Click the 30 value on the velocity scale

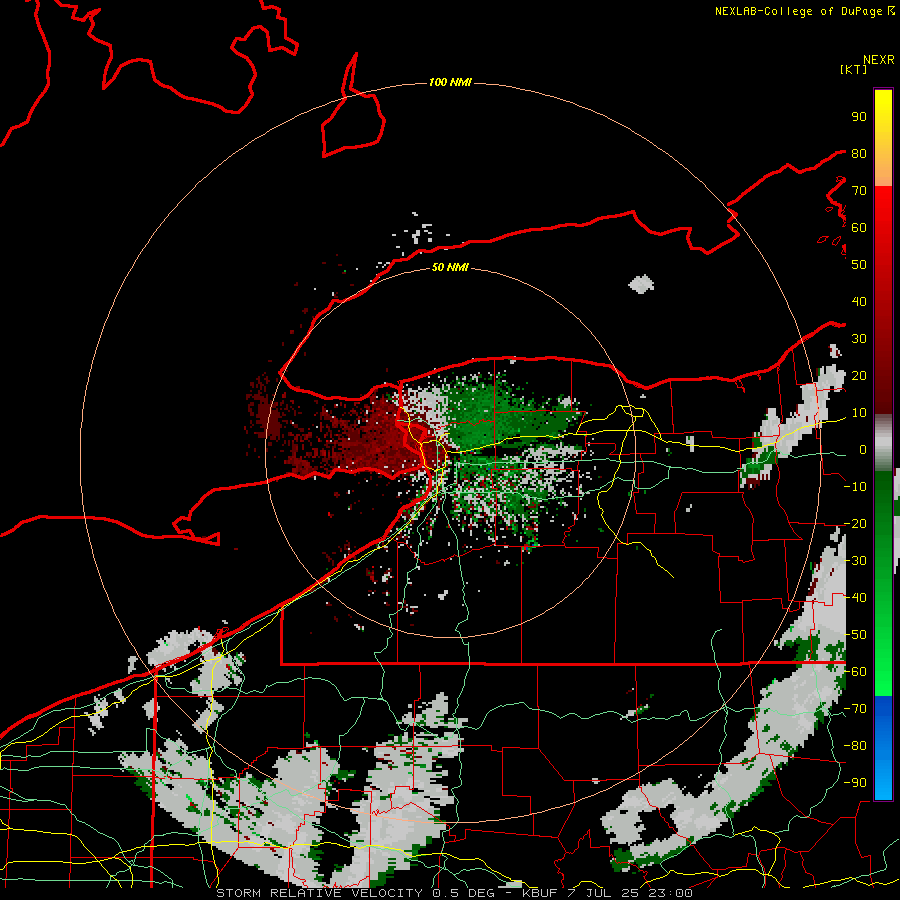(859, 339)
